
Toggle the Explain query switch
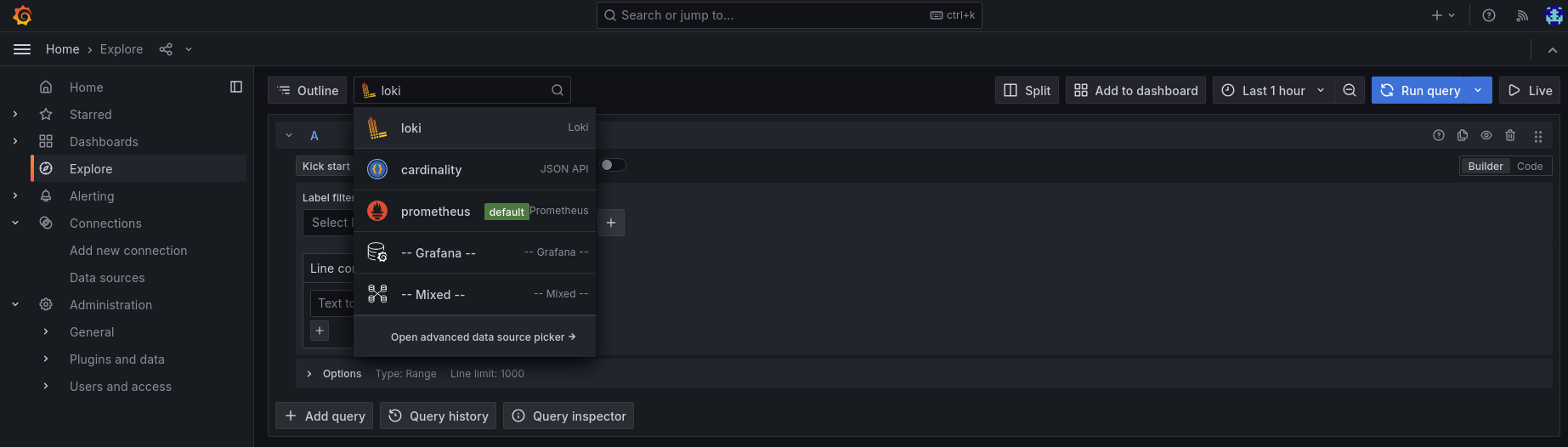coord(613,165)
